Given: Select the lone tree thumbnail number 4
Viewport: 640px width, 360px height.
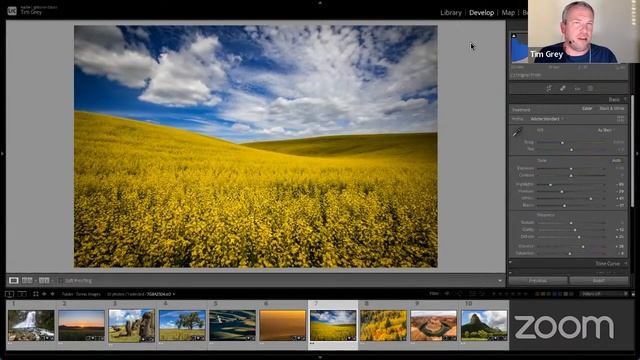Looking at the screenshot, I should [x=182, y=325].
